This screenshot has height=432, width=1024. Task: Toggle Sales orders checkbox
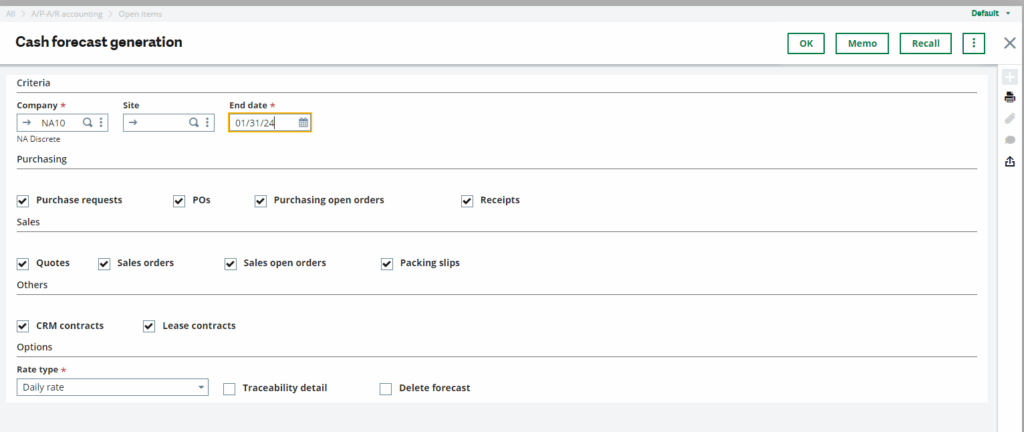coord(104,264)
